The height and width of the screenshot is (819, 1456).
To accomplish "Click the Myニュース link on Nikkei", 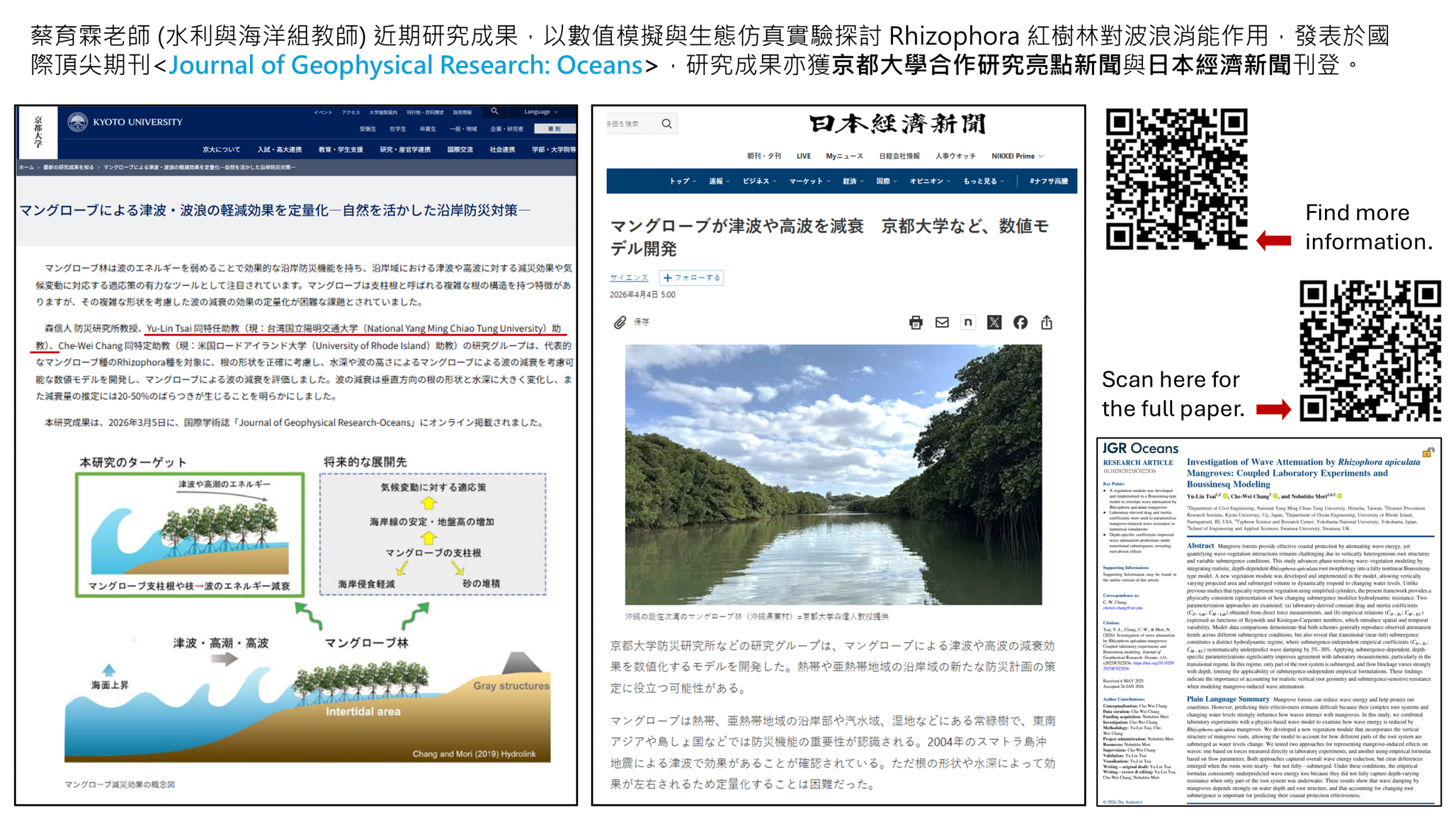I will pyautogui.click(x=844, y=156).
